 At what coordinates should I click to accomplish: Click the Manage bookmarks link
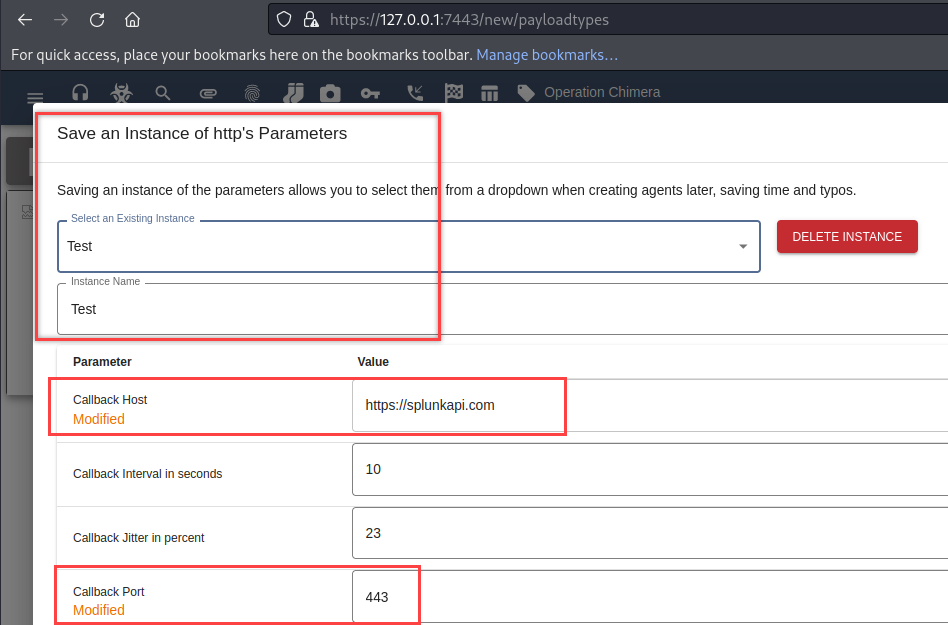(546, 54)
